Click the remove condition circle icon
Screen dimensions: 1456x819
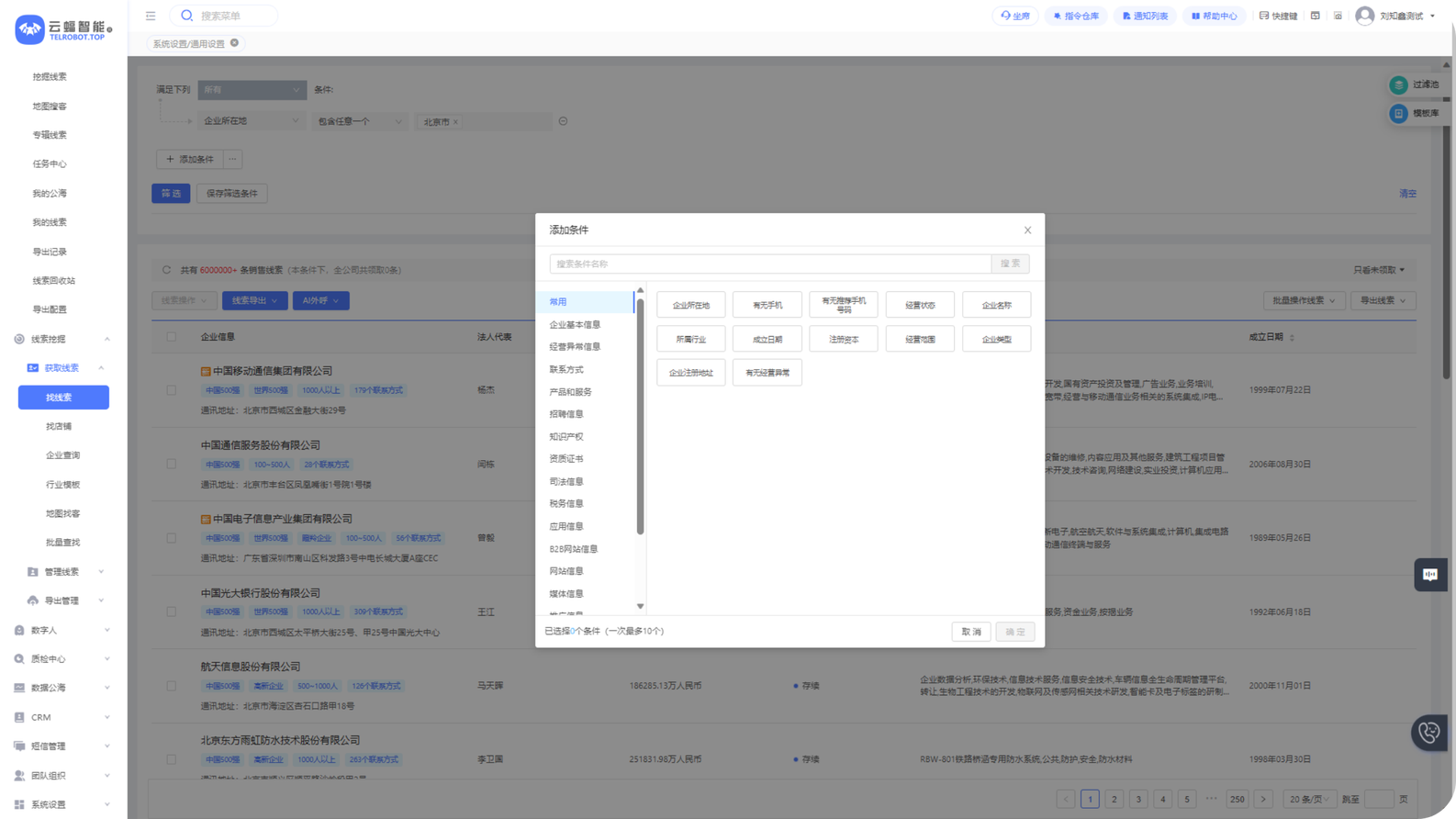(563, 121)
